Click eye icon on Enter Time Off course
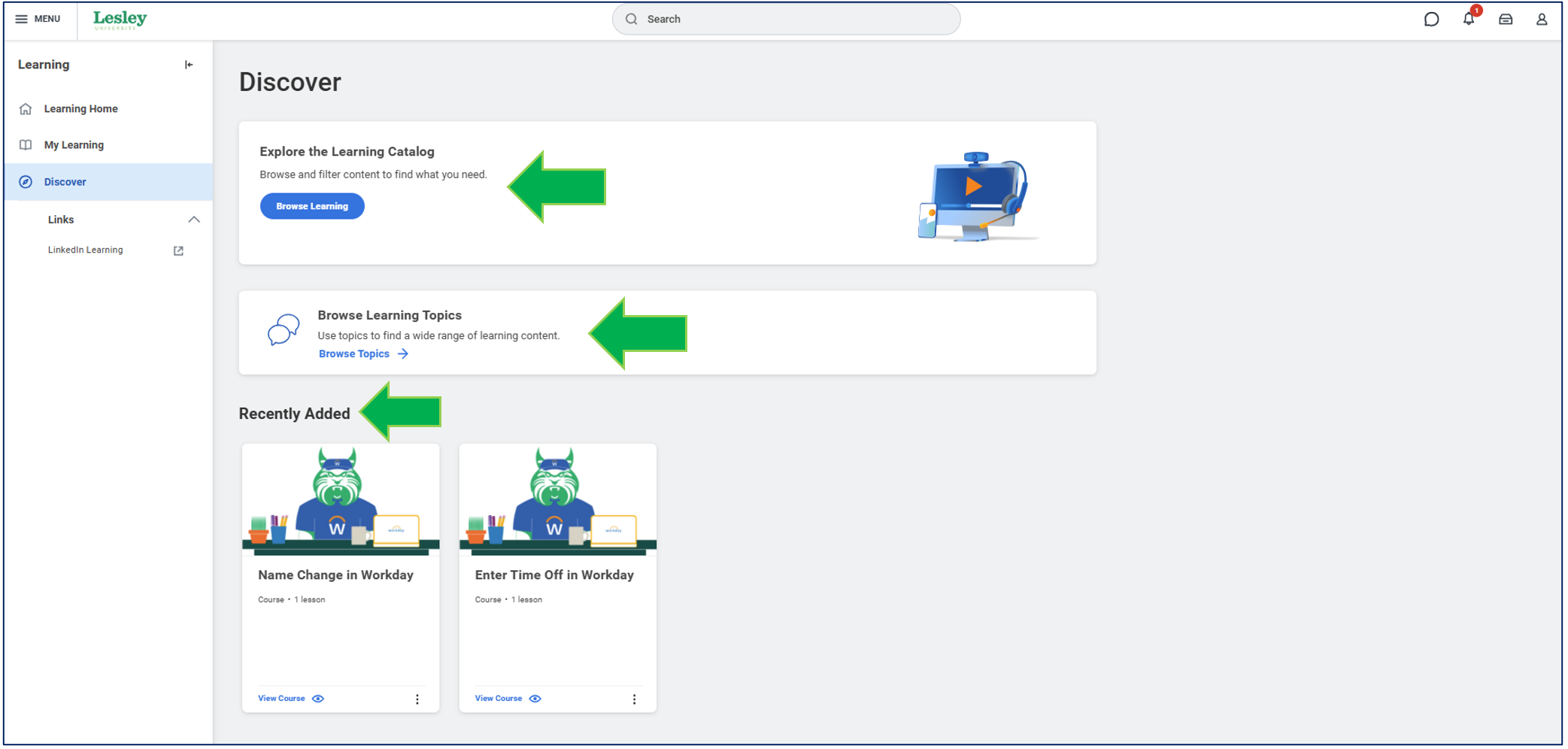Viewport: 1568px width, 749px height. tap(535, 699)
